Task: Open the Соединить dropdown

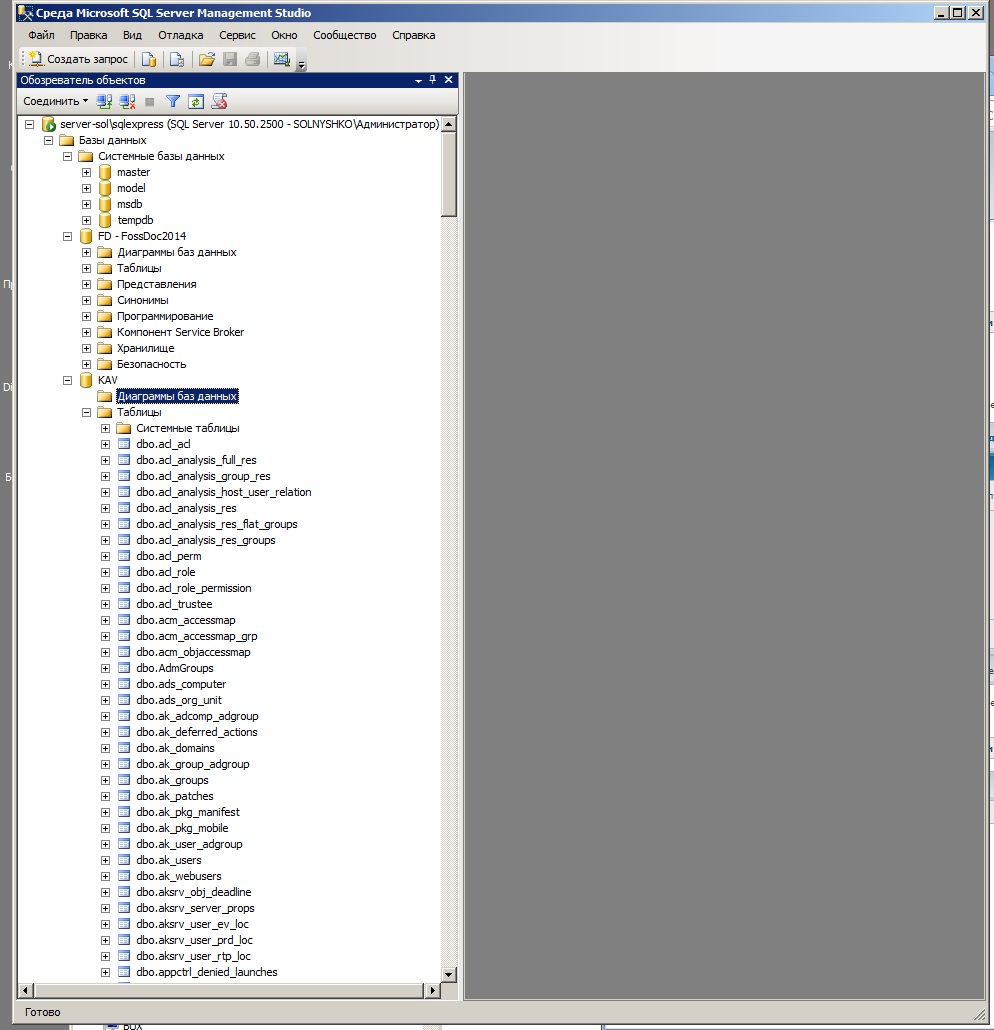Action: 55,101
